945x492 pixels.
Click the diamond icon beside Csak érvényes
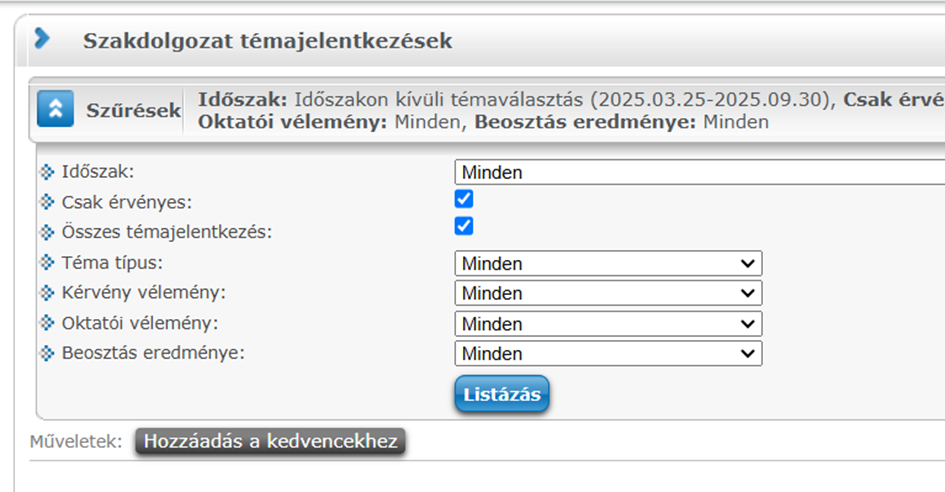[x=47, y=203]
